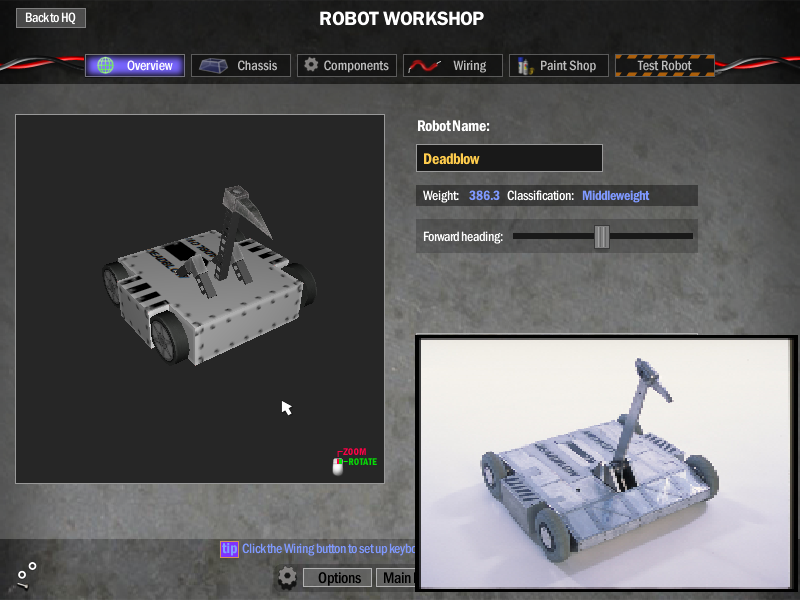The image size is (800, 600).
Task: Click the paint cans icon for Paint Shop
Action: [x=524, y=66]
